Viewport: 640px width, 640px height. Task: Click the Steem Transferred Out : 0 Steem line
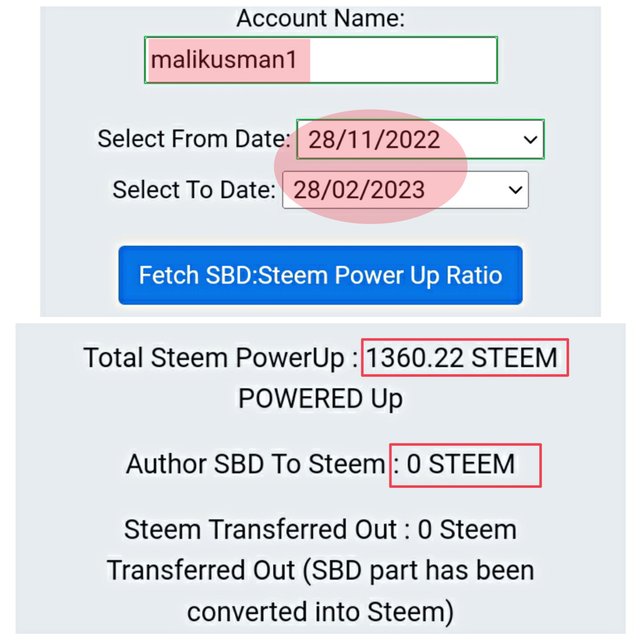click(x=320, y=530)
